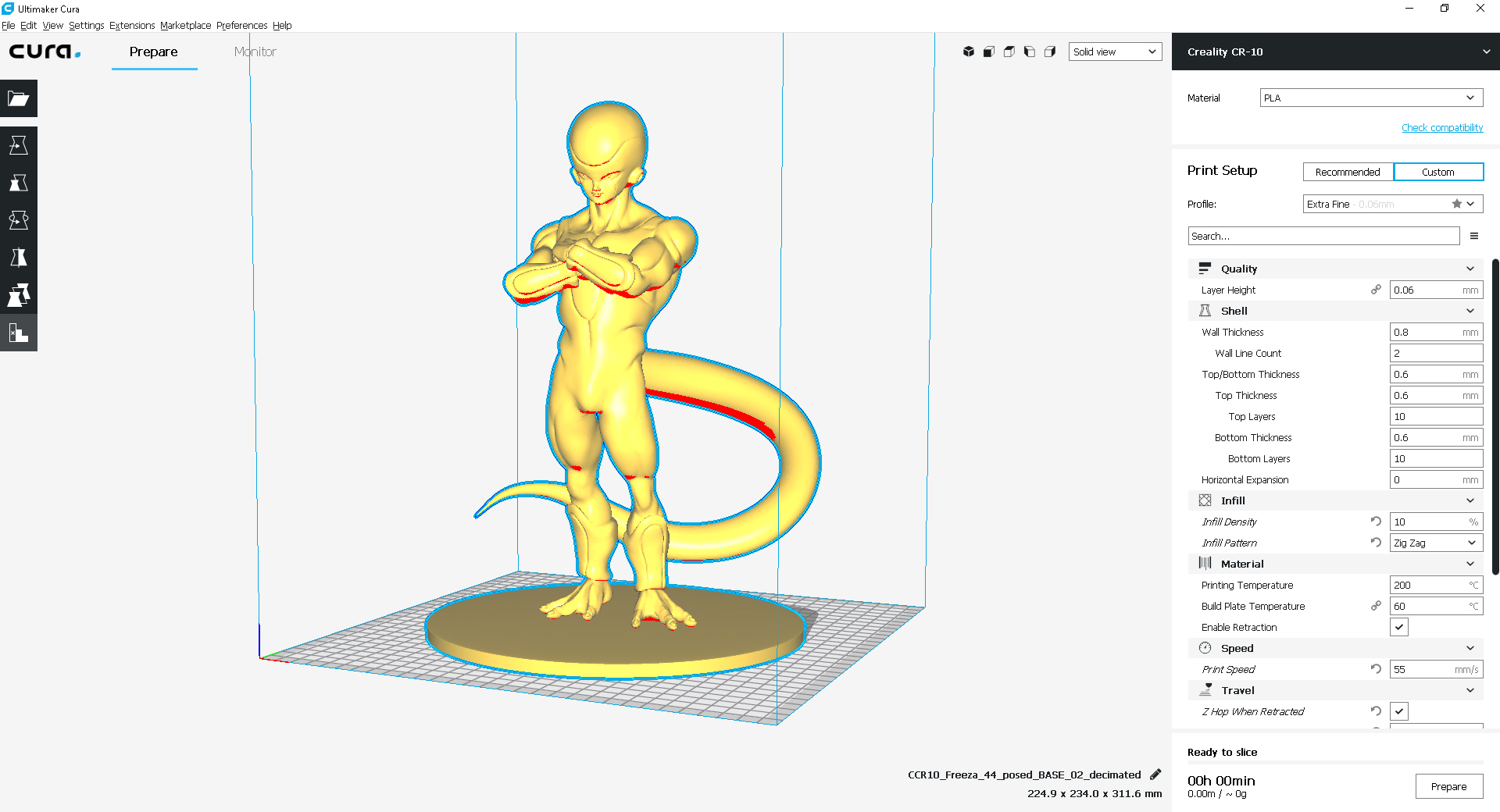Click the Wall Thickness value field

click(x=1436, y=332)
